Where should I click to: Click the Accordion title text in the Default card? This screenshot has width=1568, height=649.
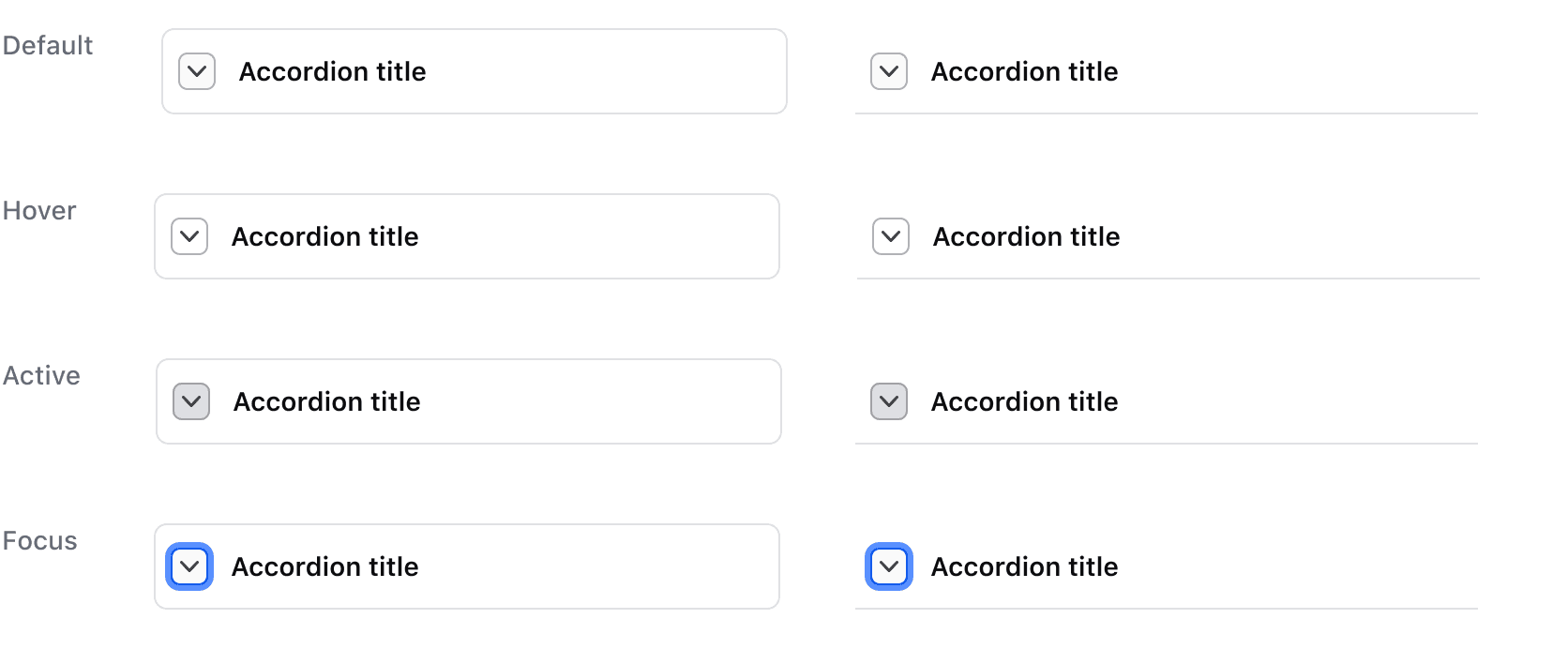click(x=332, y=70)
